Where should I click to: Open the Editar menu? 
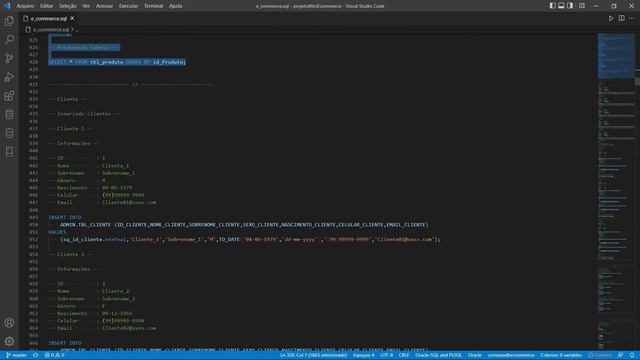click(x=47, y=6)
